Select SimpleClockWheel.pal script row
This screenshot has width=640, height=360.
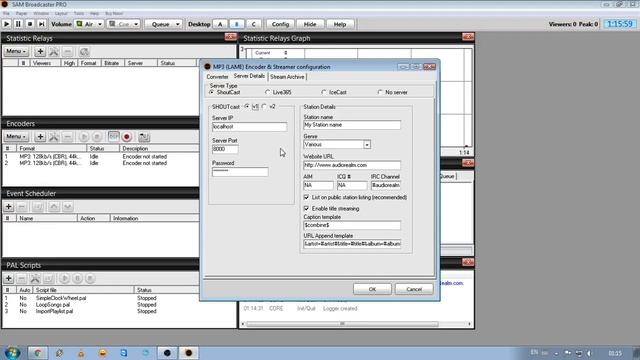101,298
